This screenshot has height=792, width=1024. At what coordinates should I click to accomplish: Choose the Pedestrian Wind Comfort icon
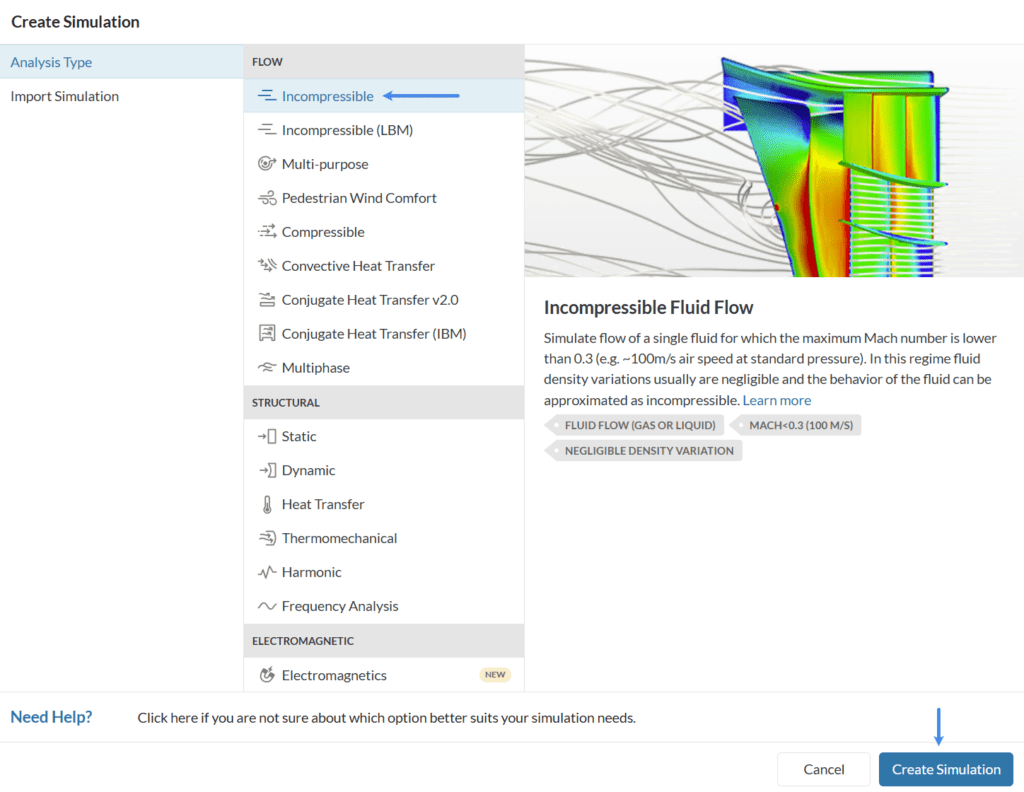click(265, 197)
